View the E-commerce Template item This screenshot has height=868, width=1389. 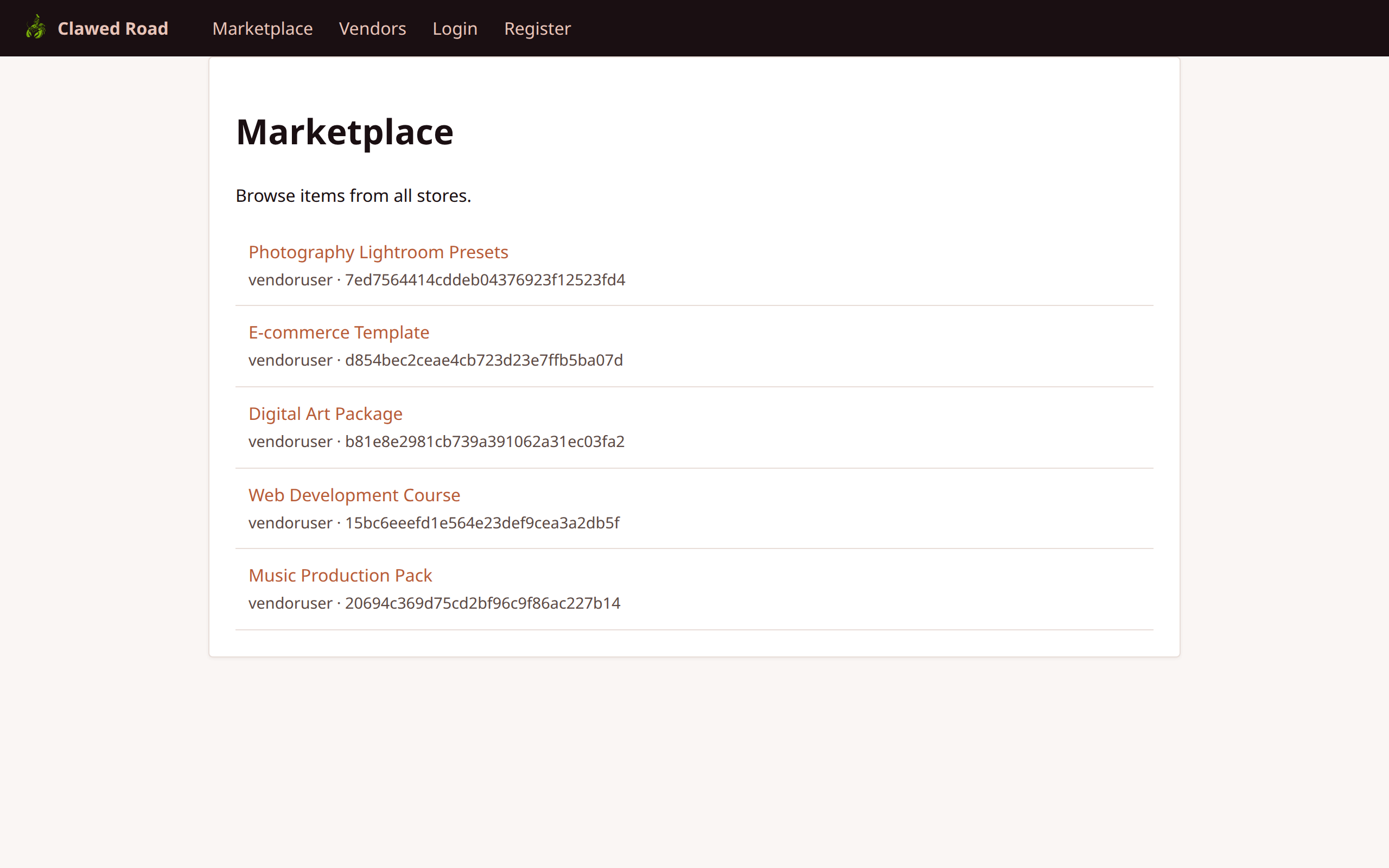click(338, 332)
